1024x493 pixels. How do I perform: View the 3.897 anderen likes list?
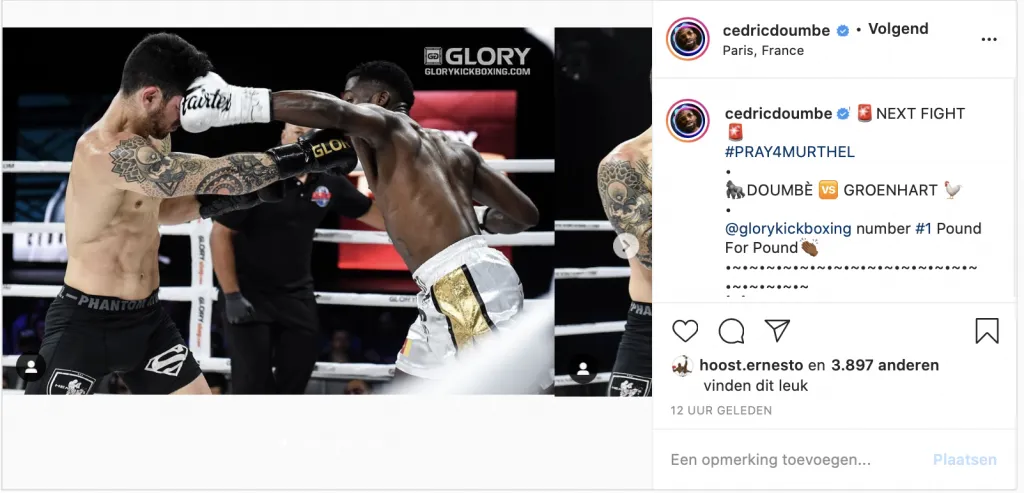pyautogui.click(x=885, y=366)
